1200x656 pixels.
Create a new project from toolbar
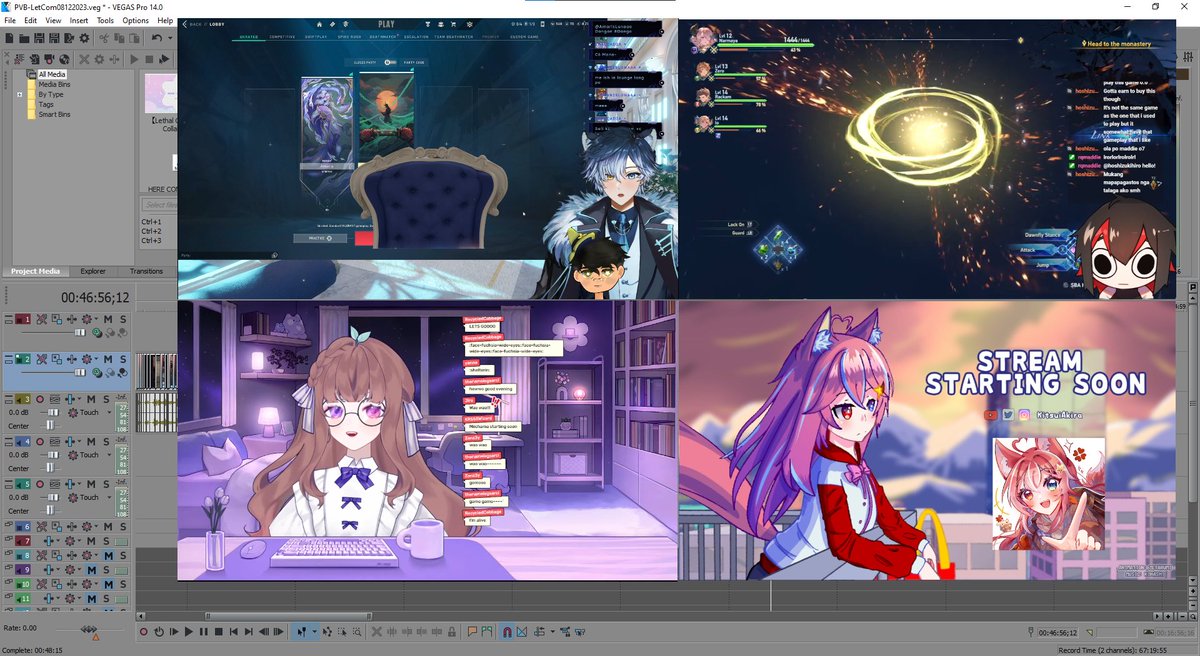(9, 38)
